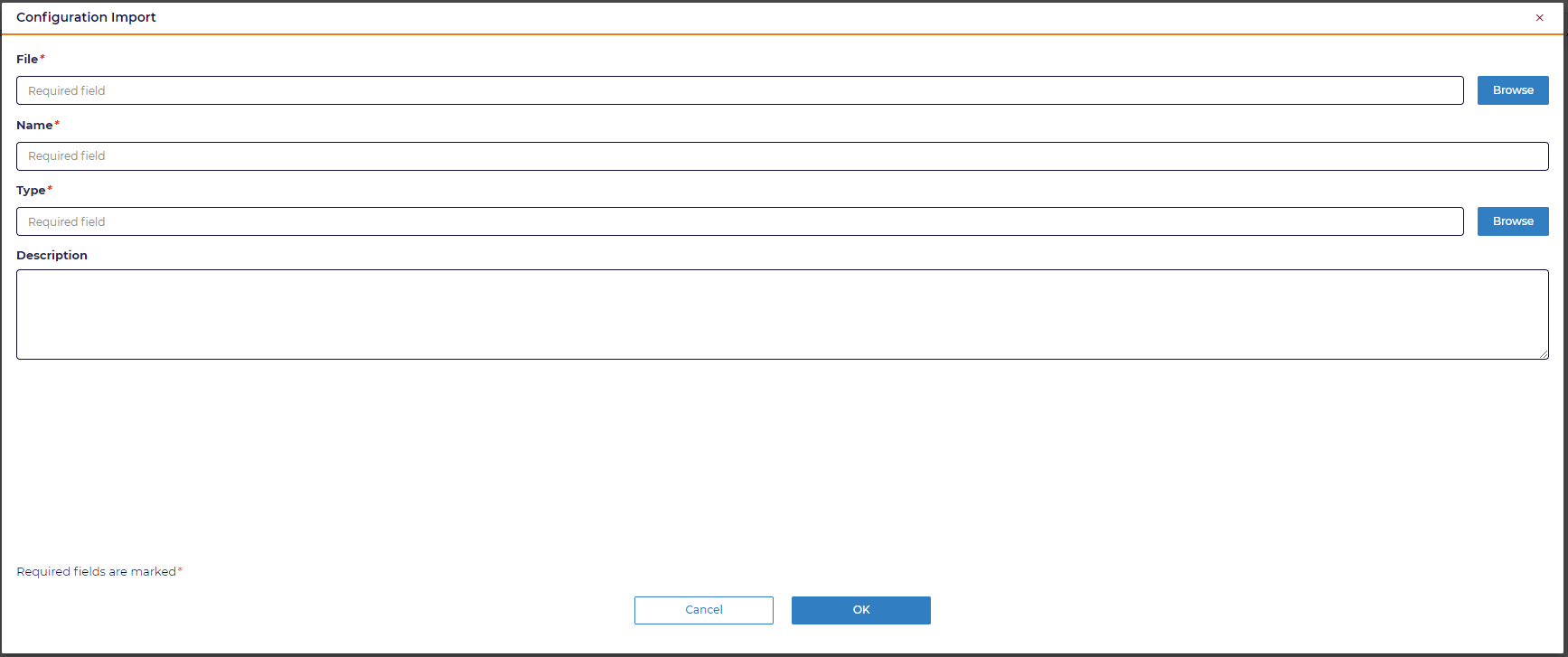Click inside the Description text area

pyautogui.click(x=783, y=314)
